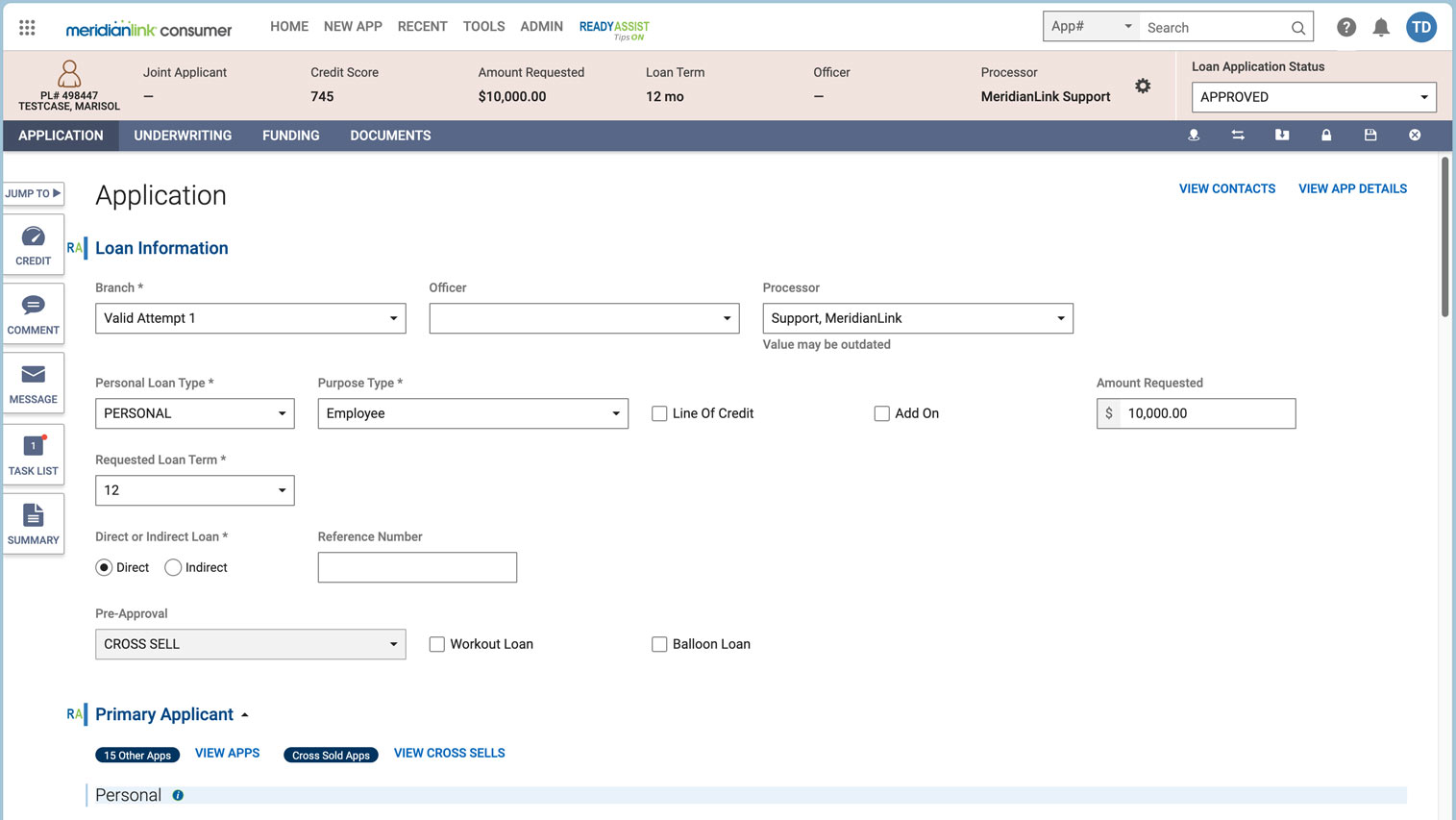Open the Task List sidebar panel

[x=33, y=454]
